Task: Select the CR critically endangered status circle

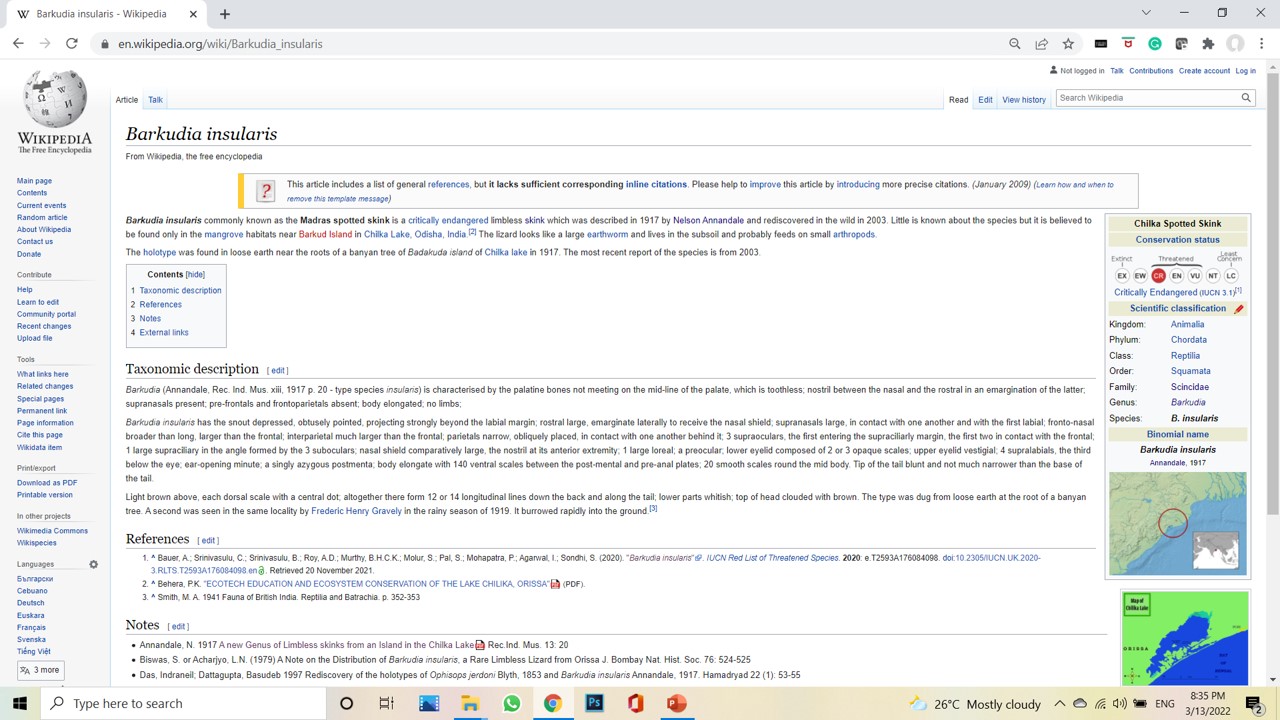Action: click(1158, 276)
